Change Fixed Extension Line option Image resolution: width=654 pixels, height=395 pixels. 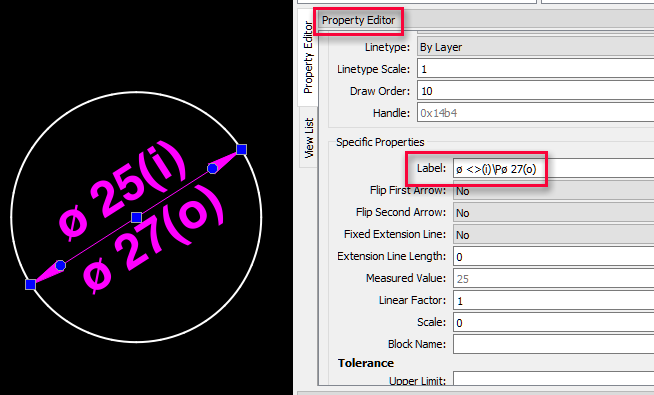pos(553,235)
